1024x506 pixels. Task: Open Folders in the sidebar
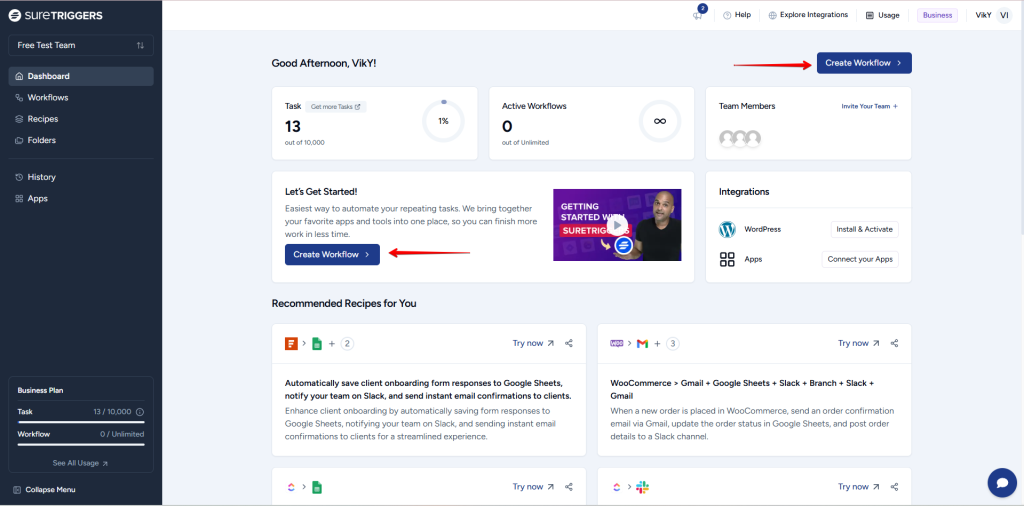click(42, 140)
